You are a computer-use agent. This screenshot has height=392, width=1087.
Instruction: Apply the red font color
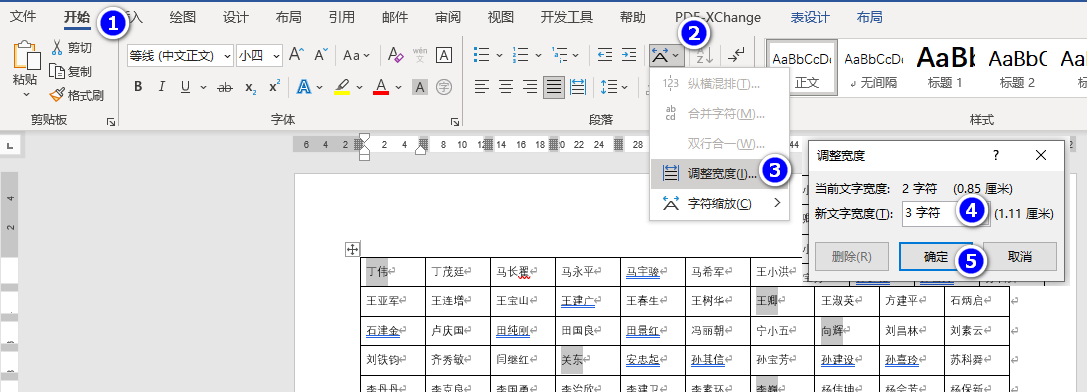pyautogui.click(x=381, y=87)
